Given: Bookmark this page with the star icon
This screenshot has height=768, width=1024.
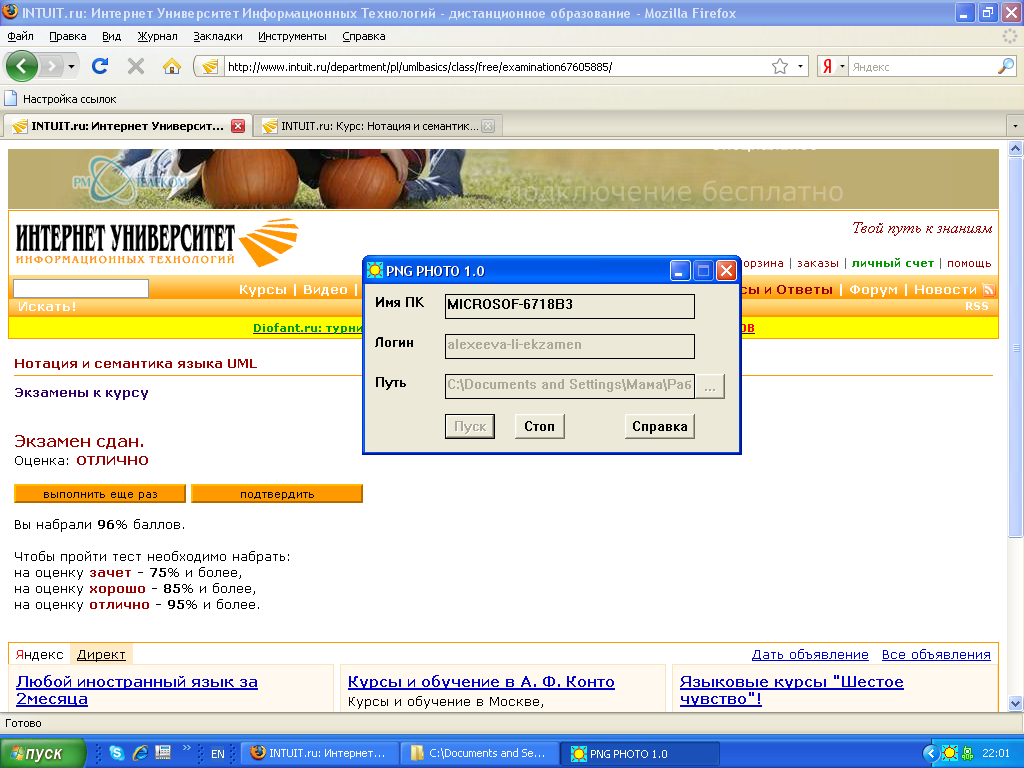Looking at the screenshot, I should pos(780,67).
